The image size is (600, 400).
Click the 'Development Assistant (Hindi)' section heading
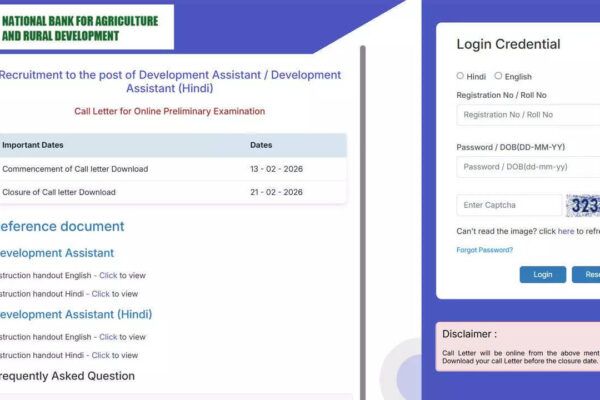coord(76,314)
